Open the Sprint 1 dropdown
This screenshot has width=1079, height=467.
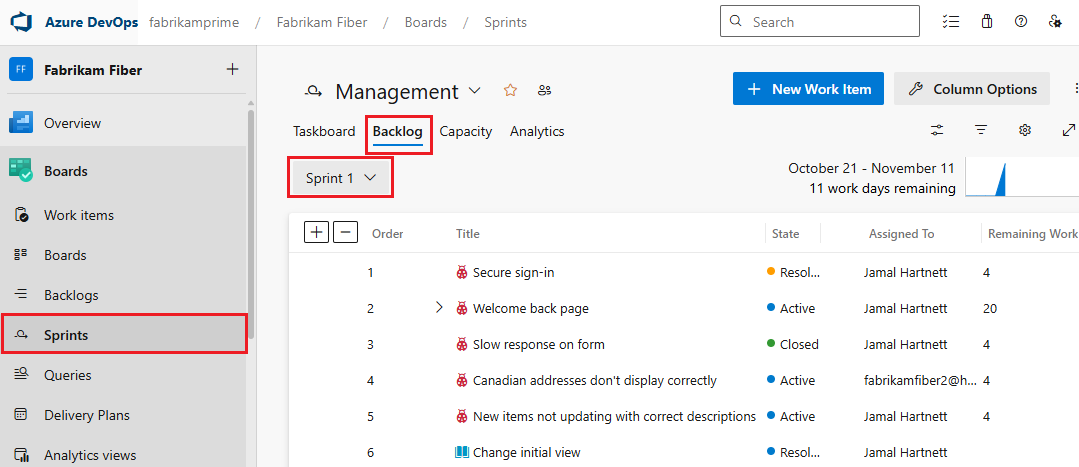[x=341, y=178]
